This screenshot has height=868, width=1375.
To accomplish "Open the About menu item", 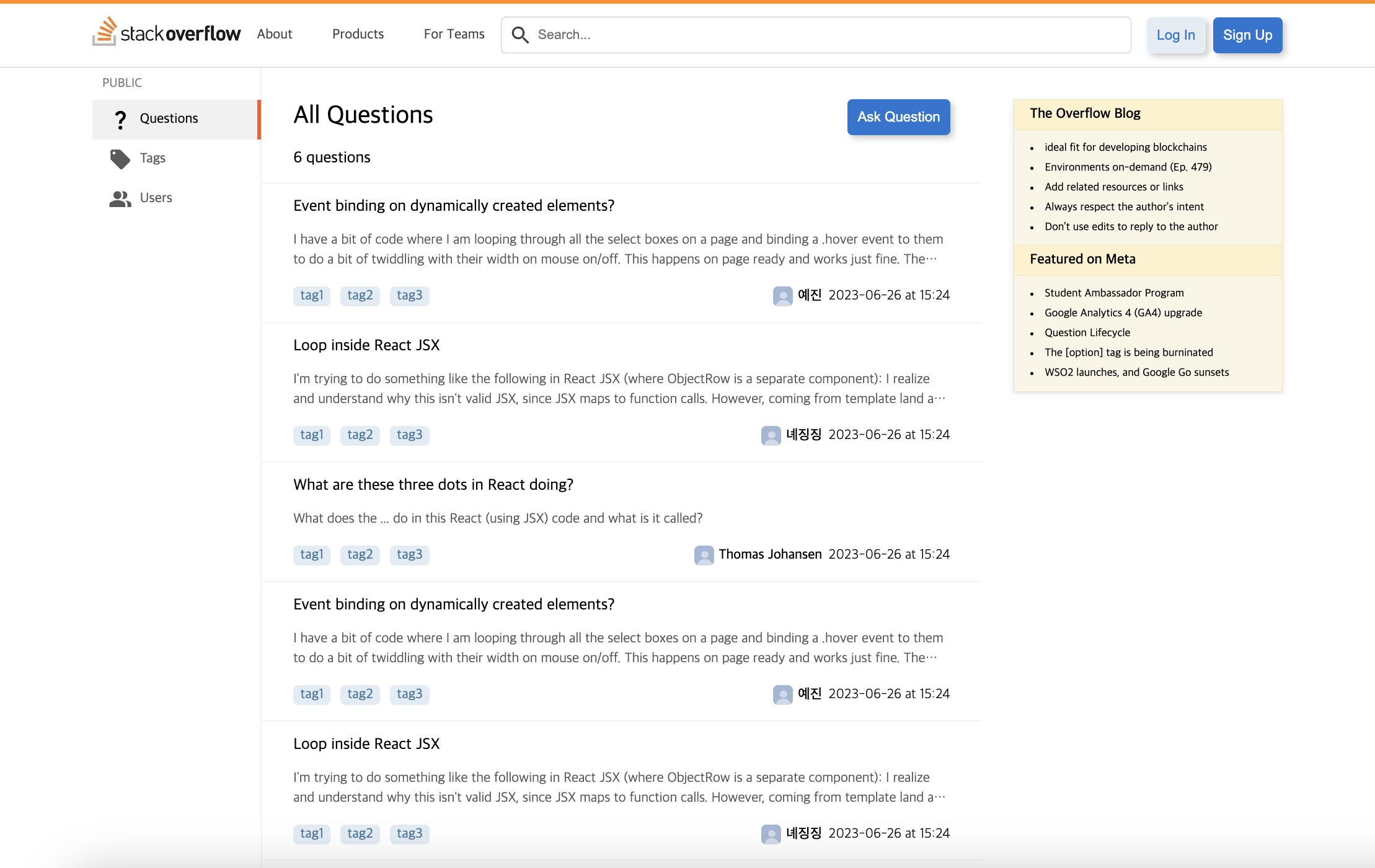I will tap(275, 34).
